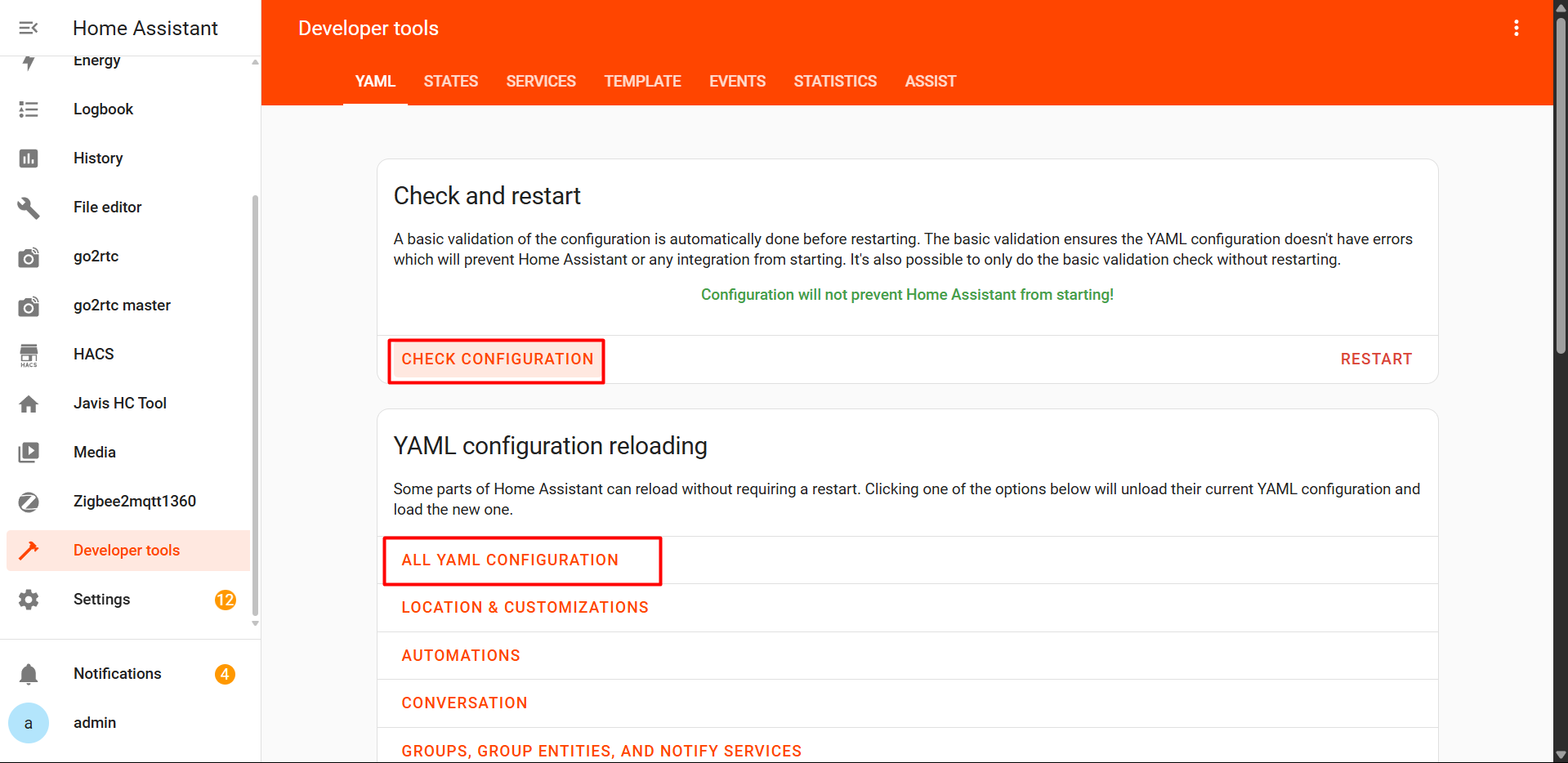Click the HACS store icon

coord(29,355)
